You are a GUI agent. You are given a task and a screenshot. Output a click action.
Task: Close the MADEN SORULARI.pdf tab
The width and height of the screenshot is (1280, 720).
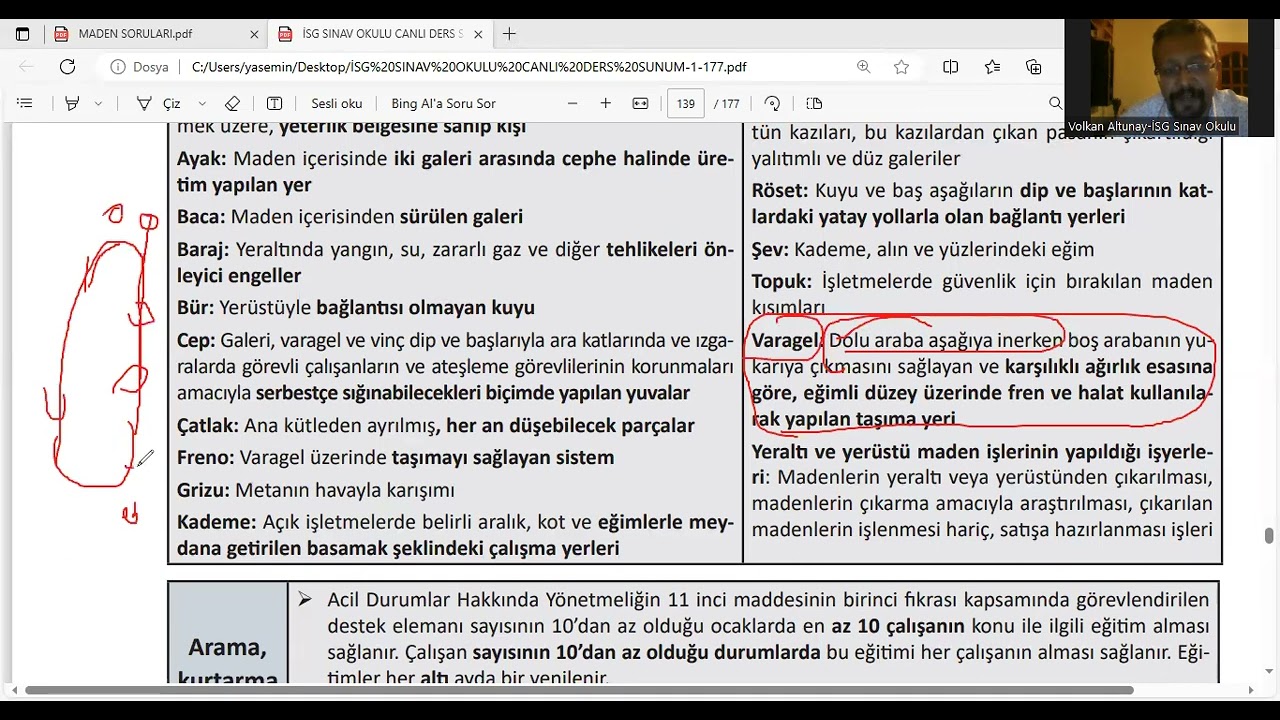coord(254,34)
